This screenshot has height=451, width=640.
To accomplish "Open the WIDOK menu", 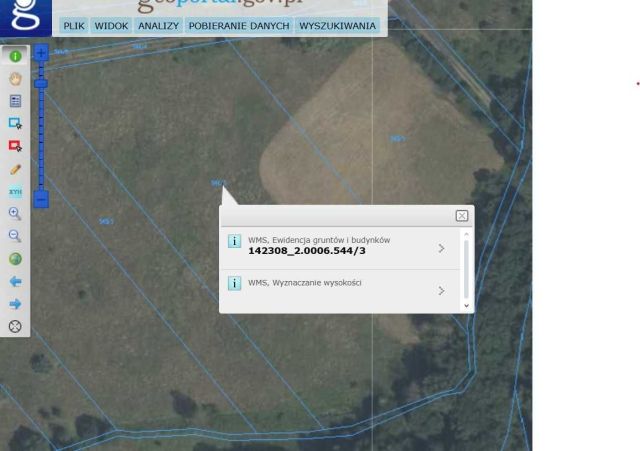I will 111,26.
